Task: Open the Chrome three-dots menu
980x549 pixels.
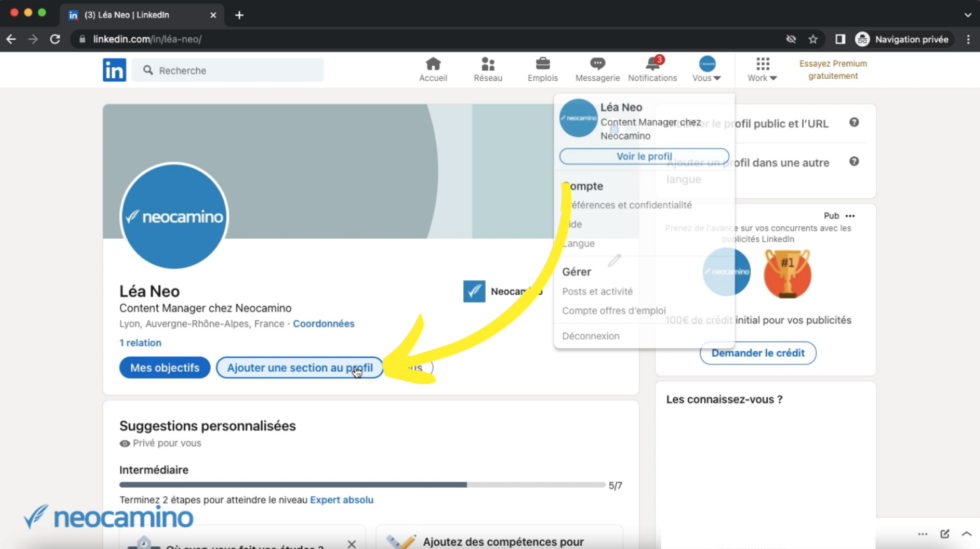Action: click(968, 39)
